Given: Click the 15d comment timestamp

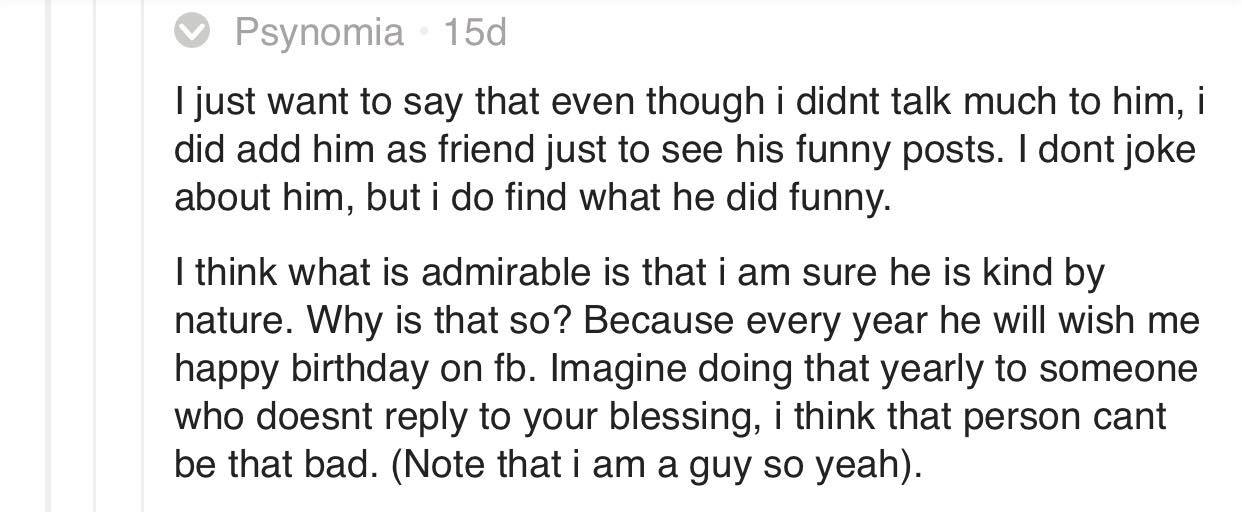Looking at the screenshot, I should 475,33.
